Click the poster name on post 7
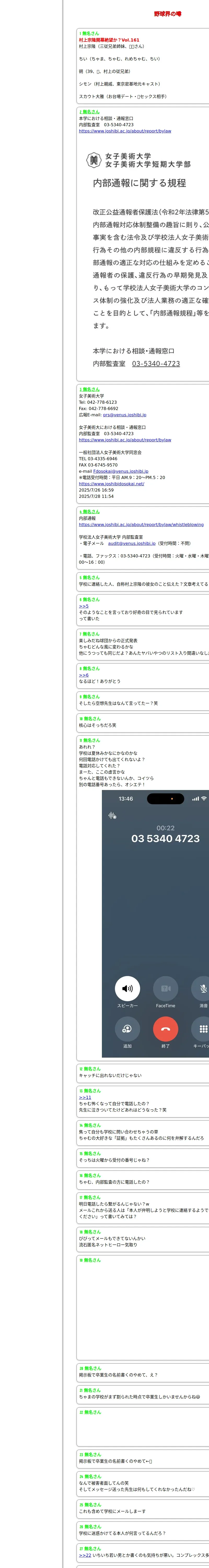 [91, 634]
